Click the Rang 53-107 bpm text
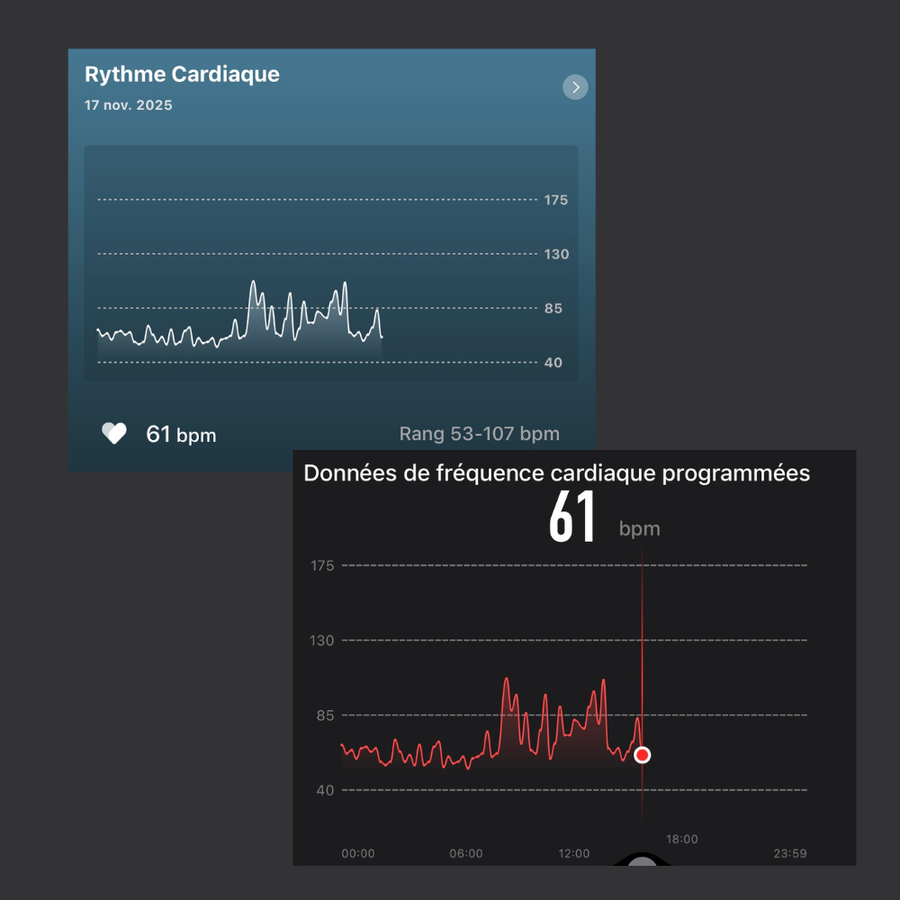 [479, 434]
